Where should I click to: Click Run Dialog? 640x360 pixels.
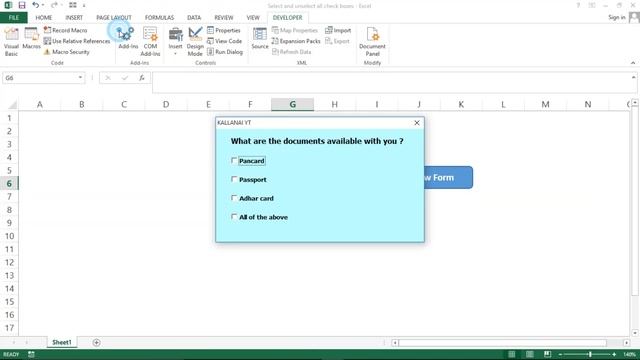225,52
